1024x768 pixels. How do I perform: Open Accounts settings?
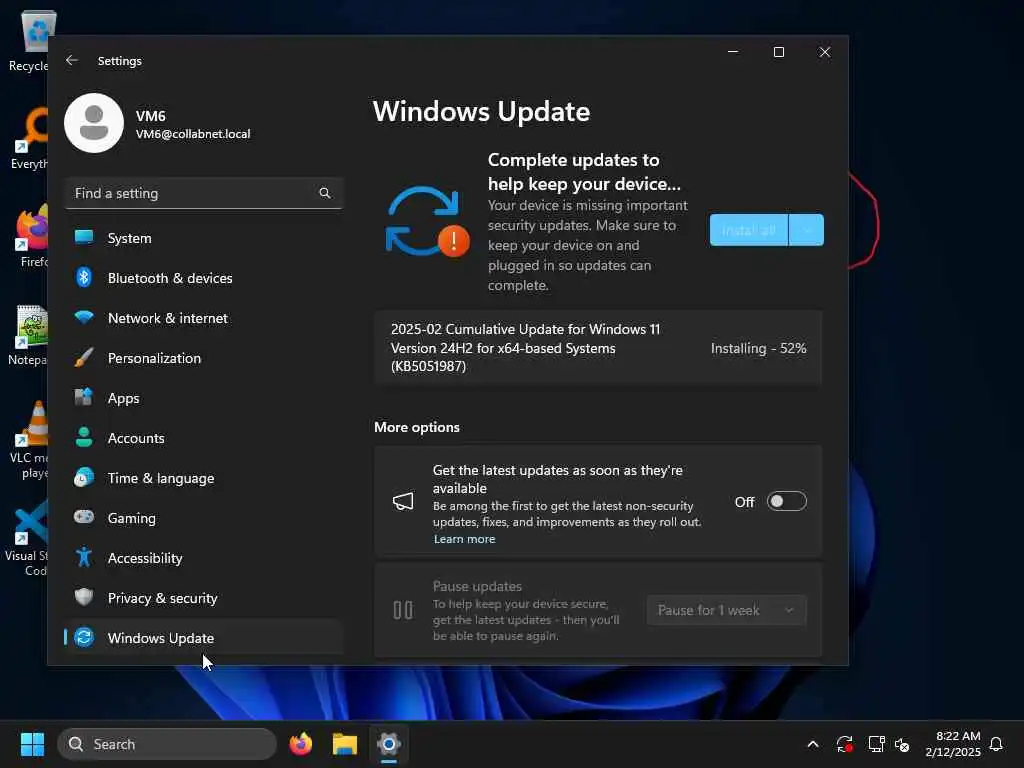[x=204, y=438]
